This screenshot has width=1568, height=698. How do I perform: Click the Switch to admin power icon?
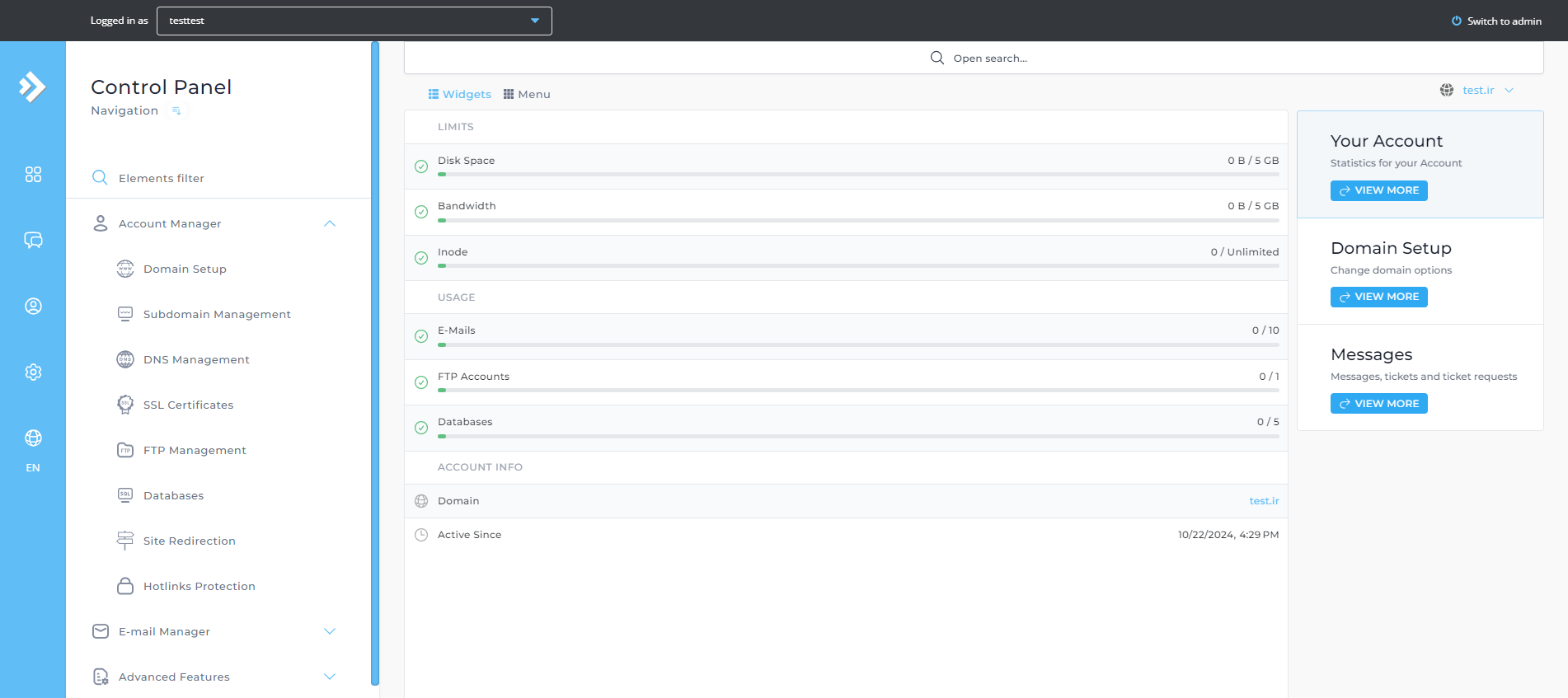tap(1456, 21)
